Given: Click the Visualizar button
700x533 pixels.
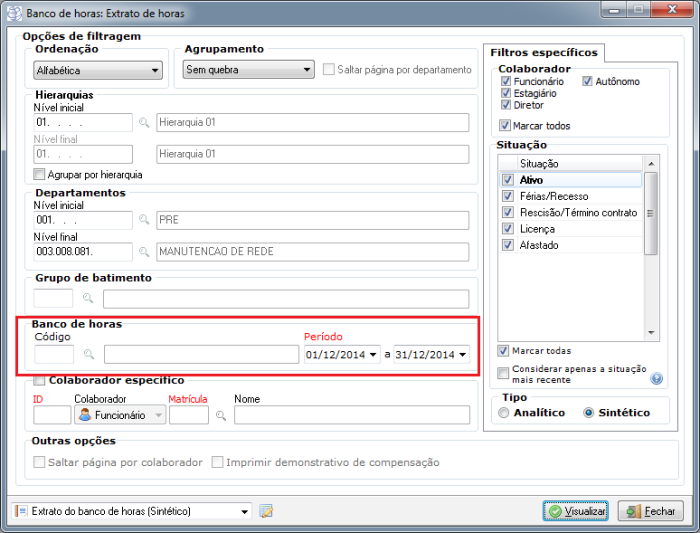Looking at the screenshot, I should coord(577,511).
